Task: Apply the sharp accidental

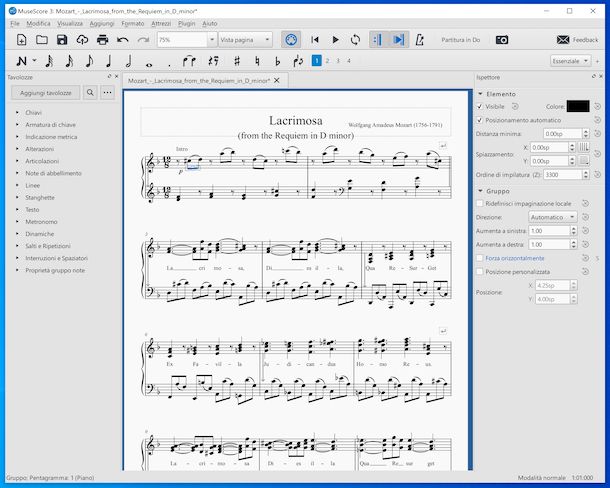Action: tap(237, 61)
